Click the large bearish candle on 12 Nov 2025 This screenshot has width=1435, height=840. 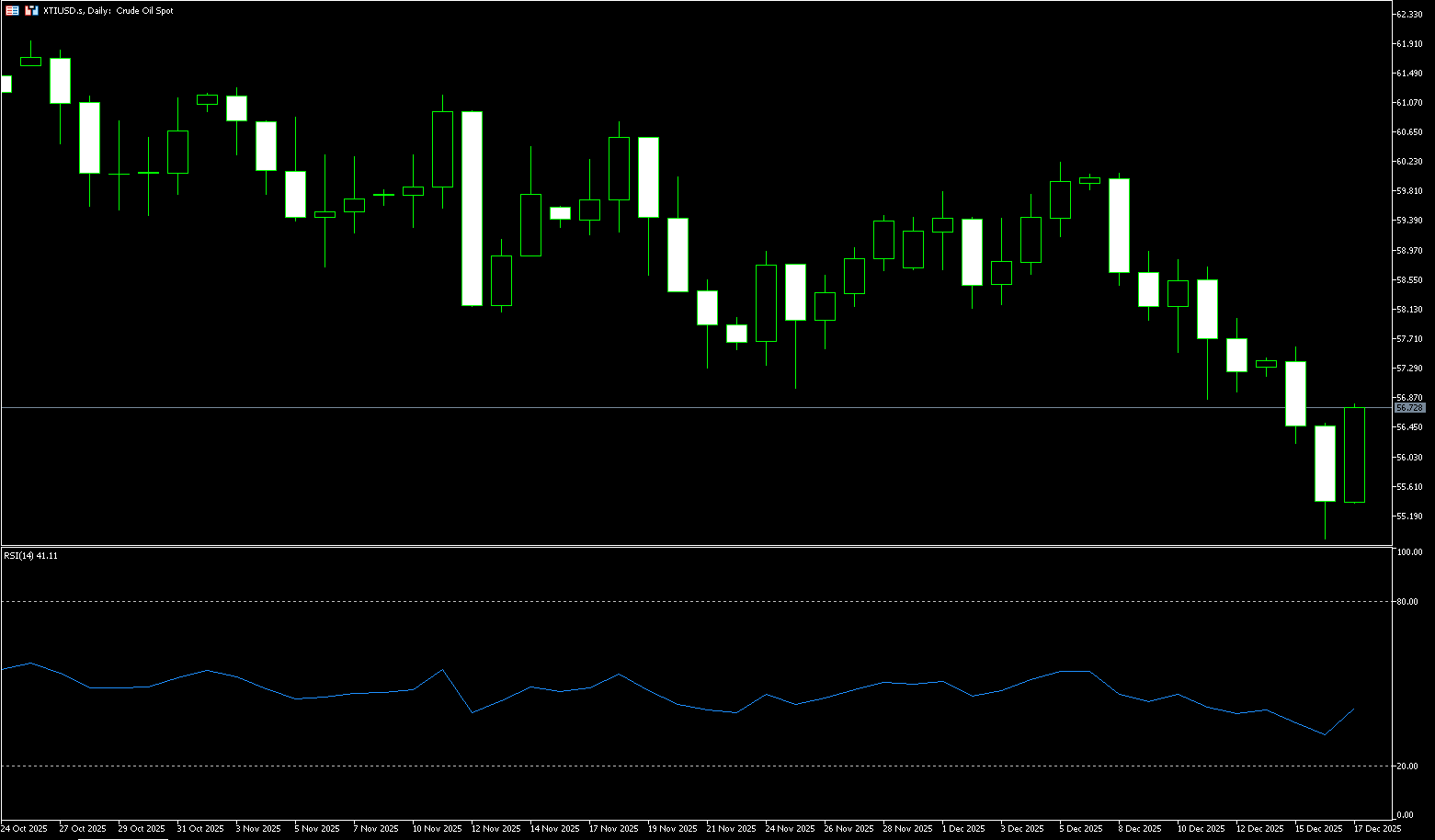pyautogui.click(x=472, y=208)
